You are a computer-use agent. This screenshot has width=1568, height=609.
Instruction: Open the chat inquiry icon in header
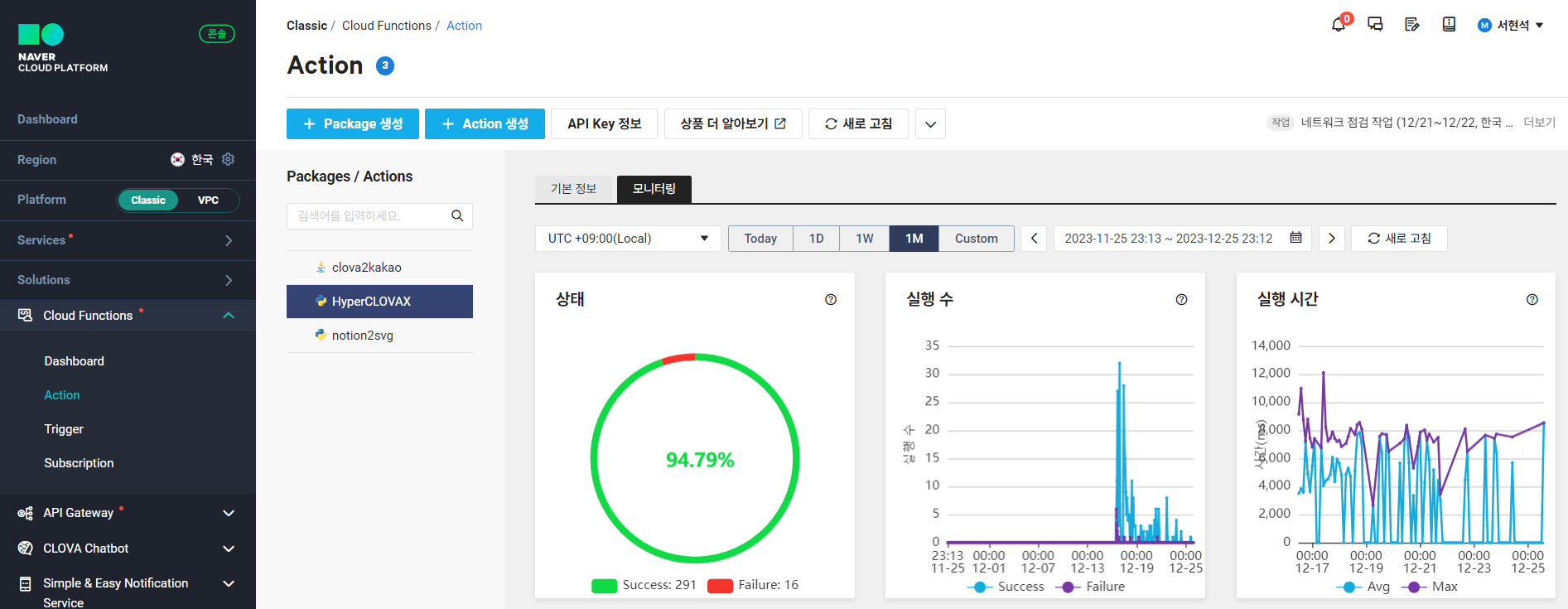point(1375,25)
